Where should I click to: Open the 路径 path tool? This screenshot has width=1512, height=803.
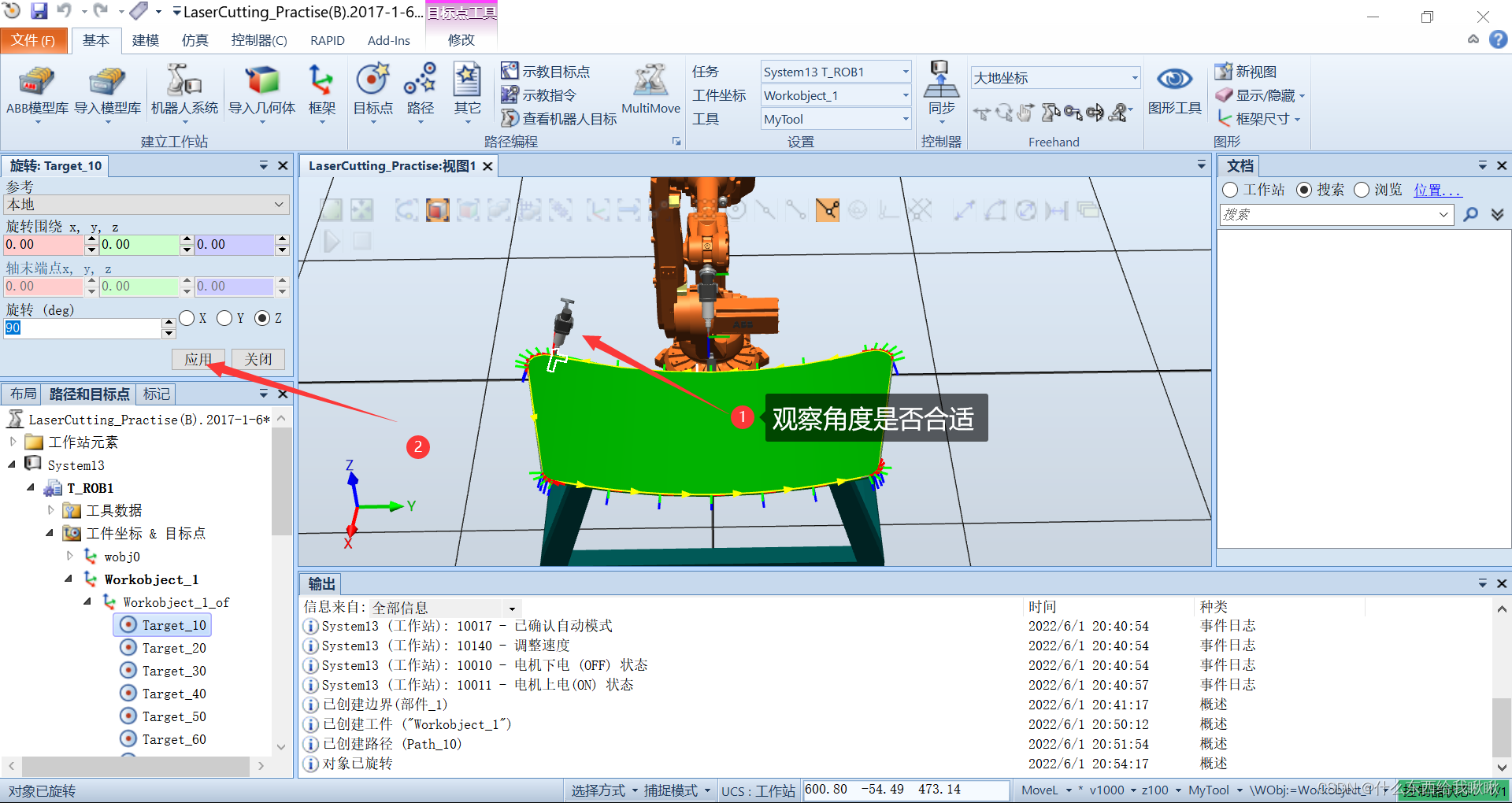(x=420, y=91)
